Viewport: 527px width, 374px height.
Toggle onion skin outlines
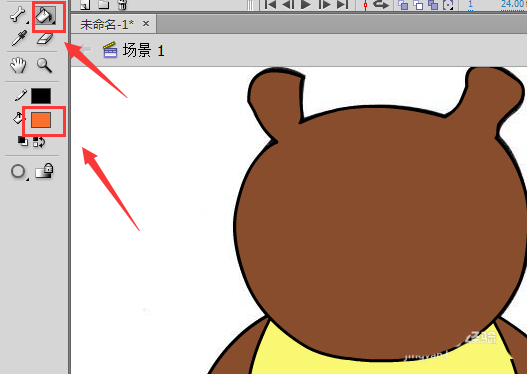[418, 4]
